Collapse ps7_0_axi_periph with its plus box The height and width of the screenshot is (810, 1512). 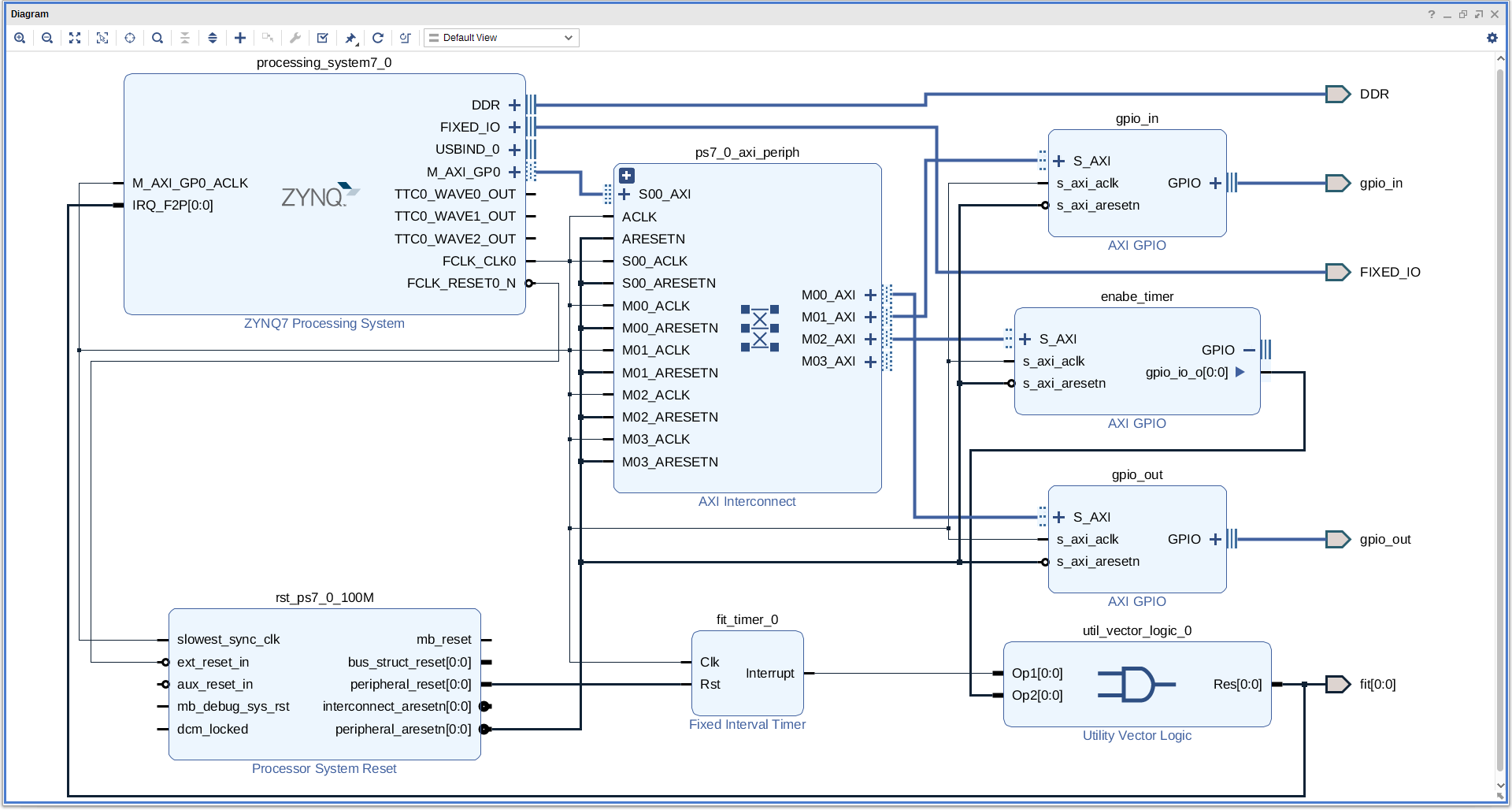click(x=627, y=176)
